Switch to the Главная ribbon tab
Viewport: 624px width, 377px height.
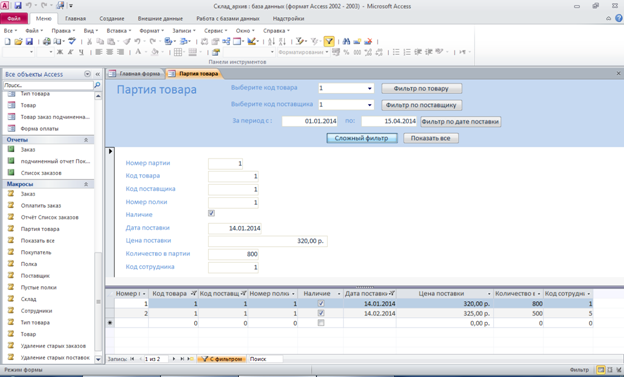point(75,18)
